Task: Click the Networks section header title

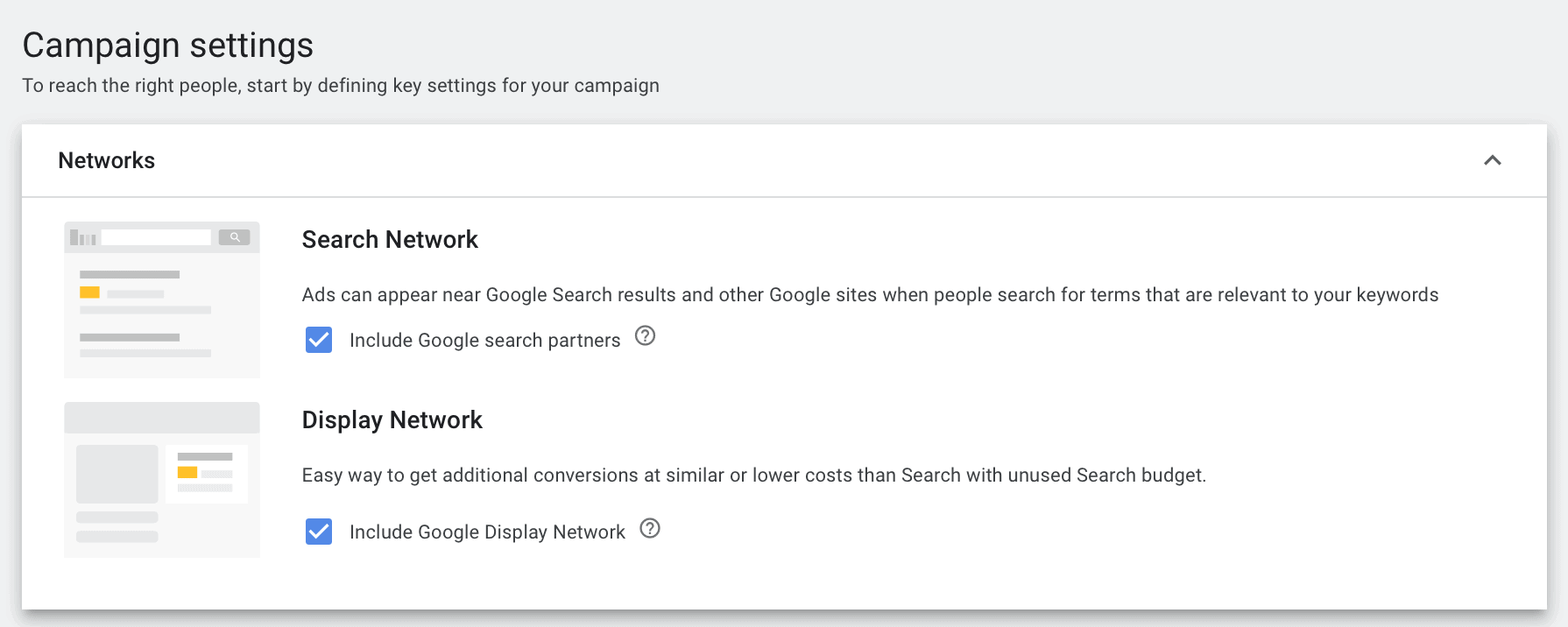Action: click(x=106, y=160)
